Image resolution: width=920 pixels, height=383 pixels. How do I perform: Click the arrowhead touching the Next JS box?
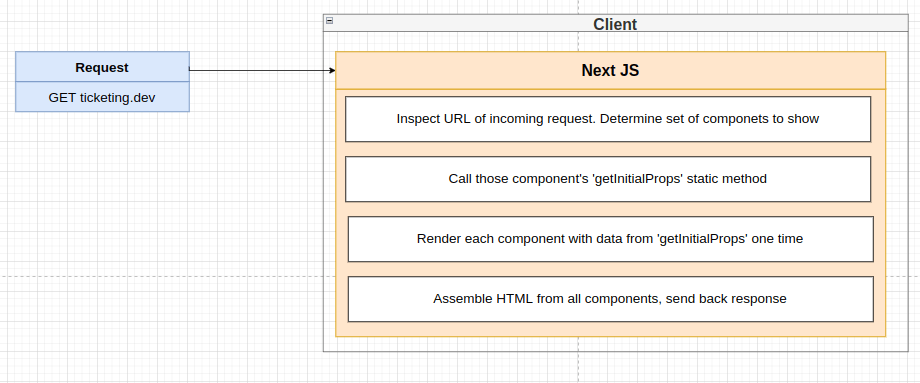tap(333, 70)
